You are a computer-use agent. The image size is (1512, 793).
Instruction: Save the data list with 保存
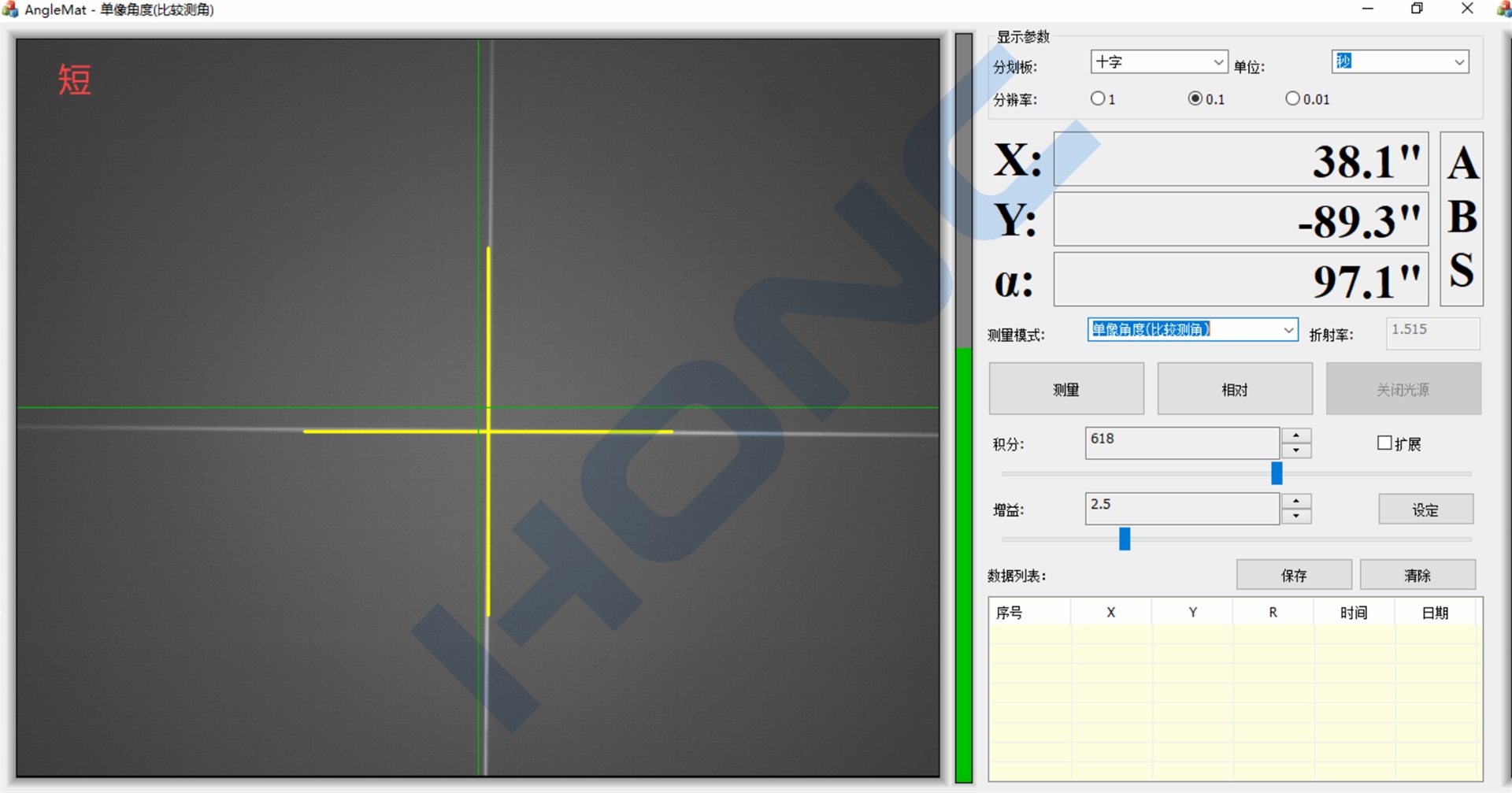(1293, 575)
